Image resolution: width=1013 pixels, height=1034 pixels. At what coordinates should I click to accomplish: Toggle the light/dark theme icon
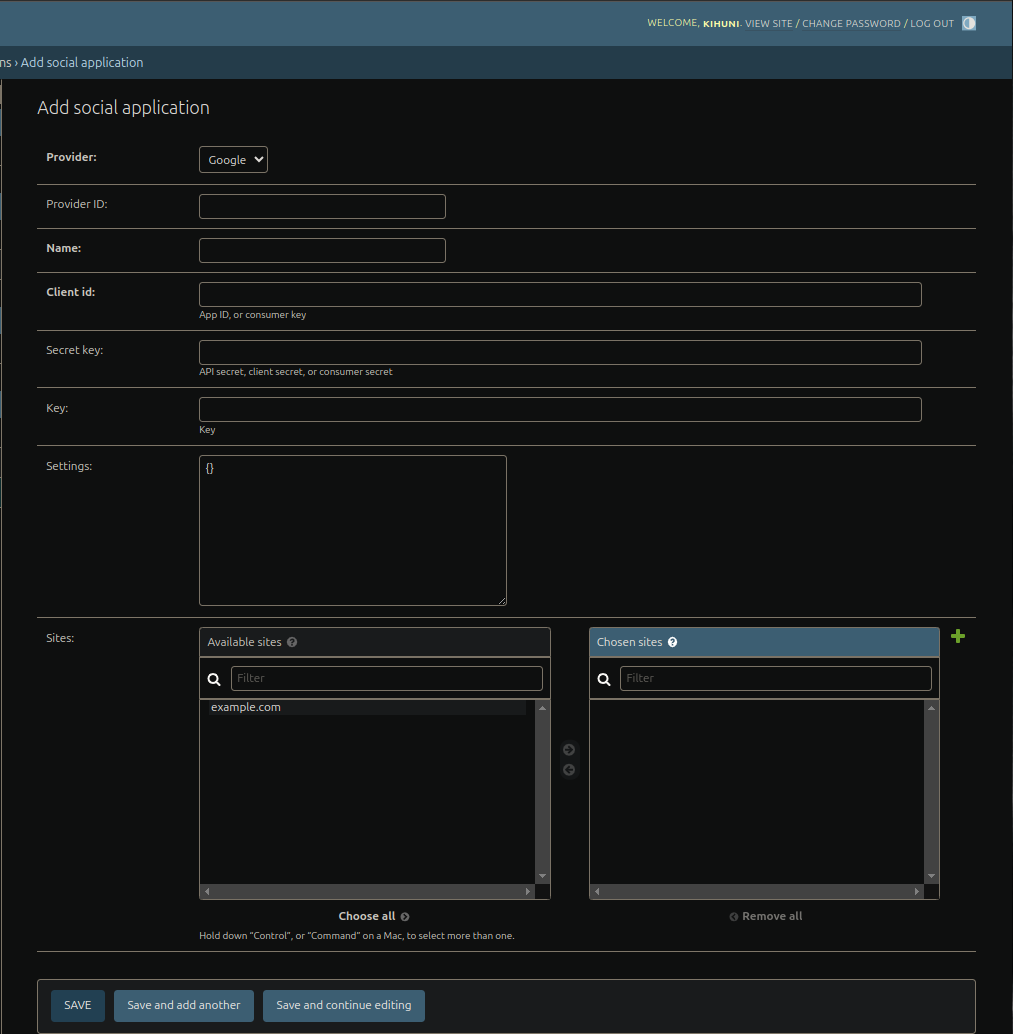click(968, 23)
